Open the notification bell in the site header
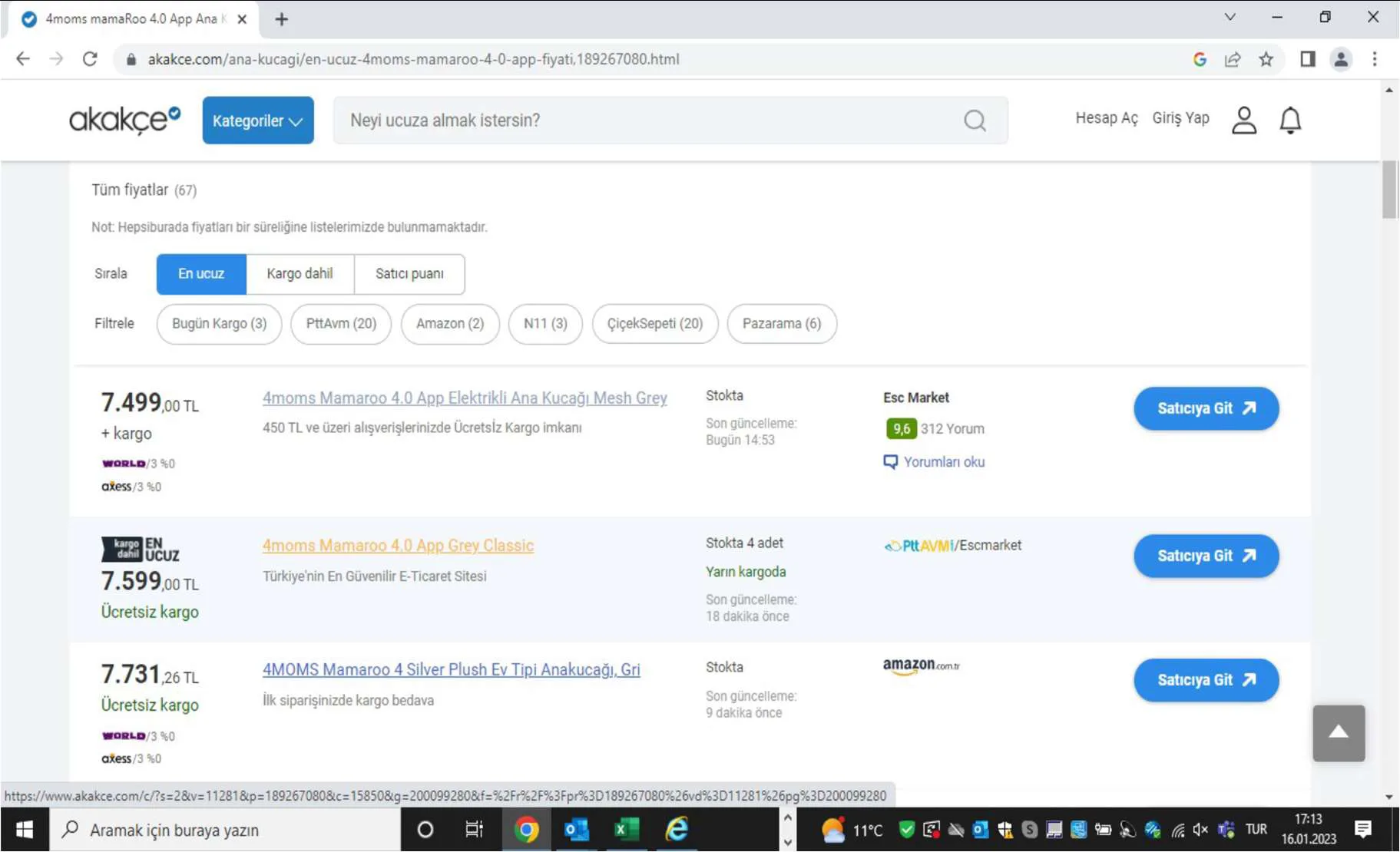Screen dimensions: 1400x852 click(1290, 121)
